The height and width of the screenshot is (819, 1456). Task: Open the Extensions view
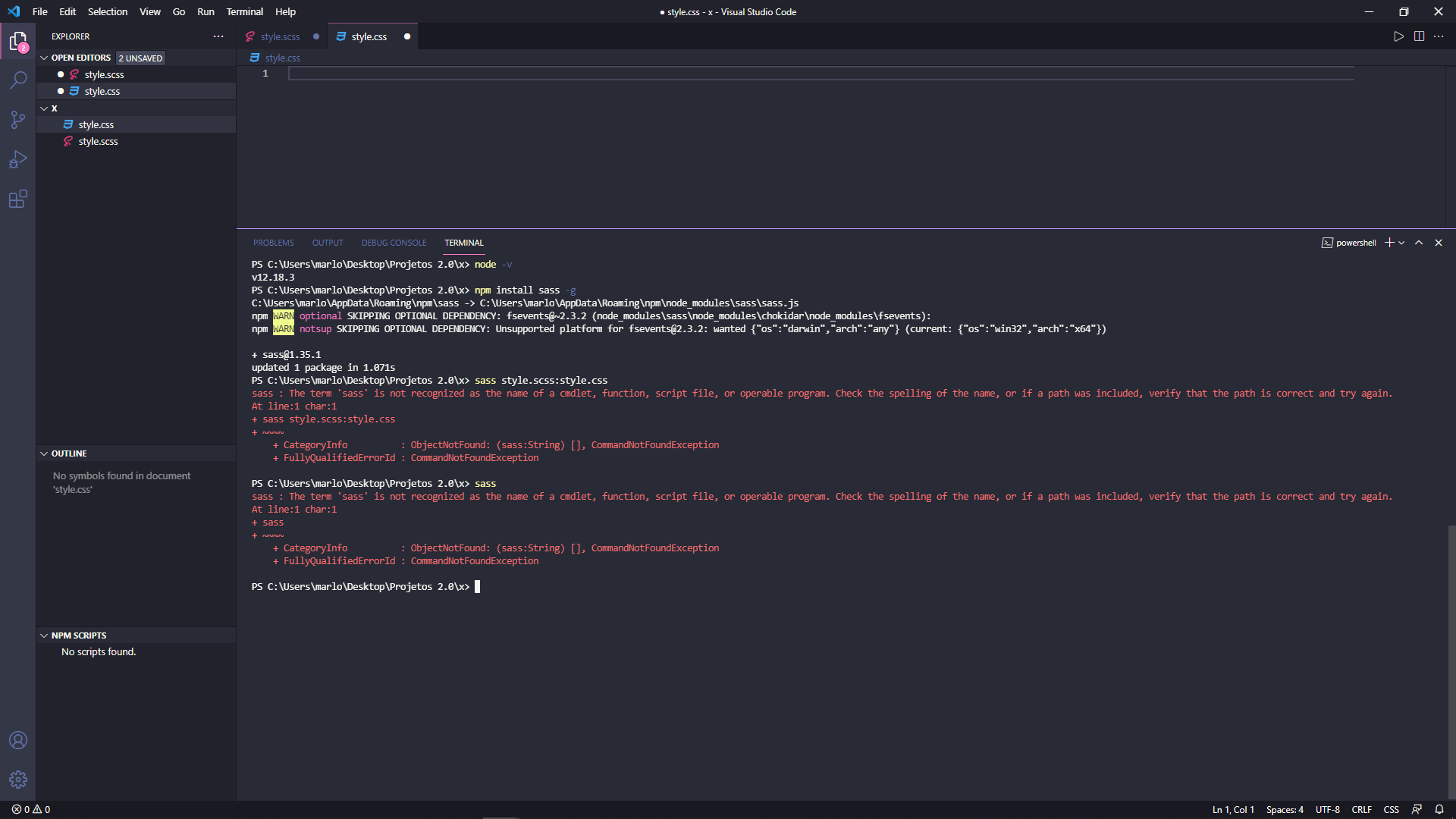coord(18,199)
